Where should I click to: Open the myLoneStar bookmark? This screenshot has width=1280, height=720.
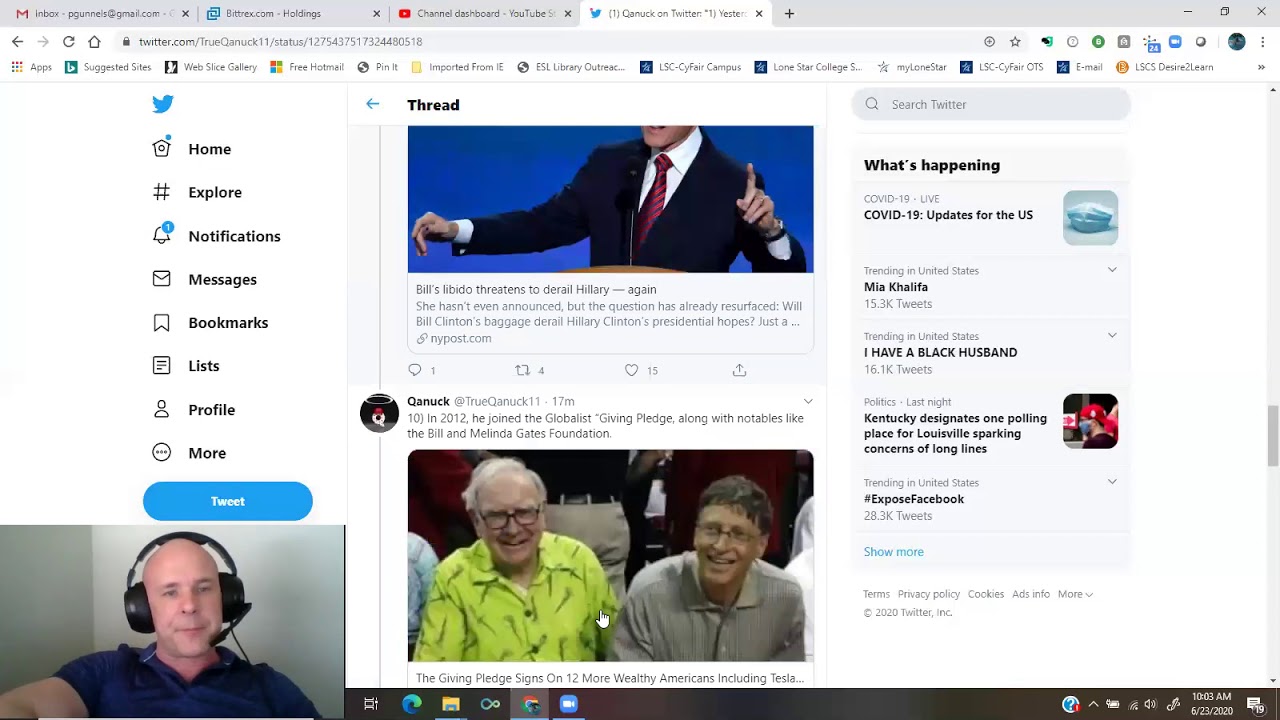911,67
